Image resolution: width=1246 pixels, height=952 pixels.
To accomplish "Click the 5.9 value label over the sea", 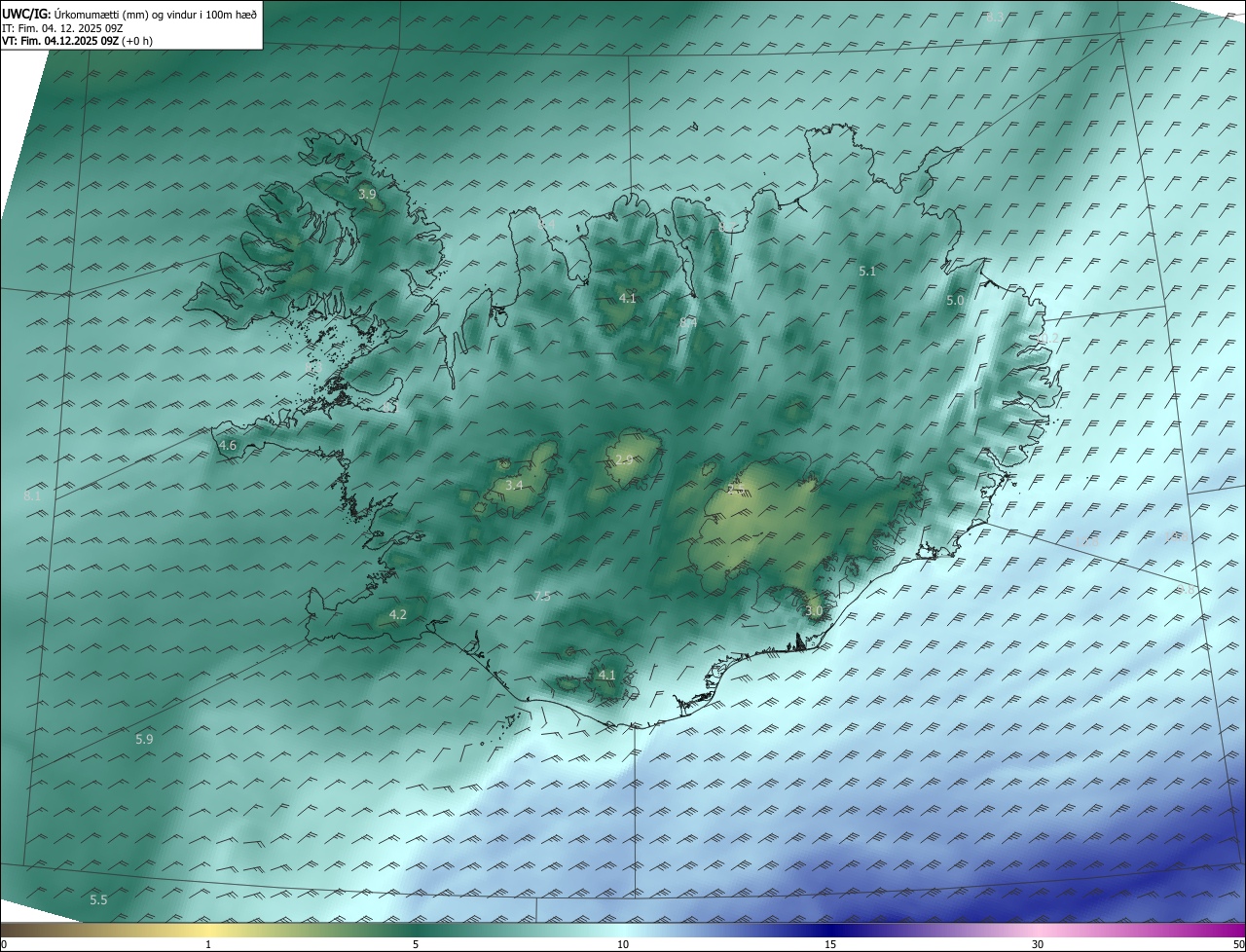I will 144,740.
